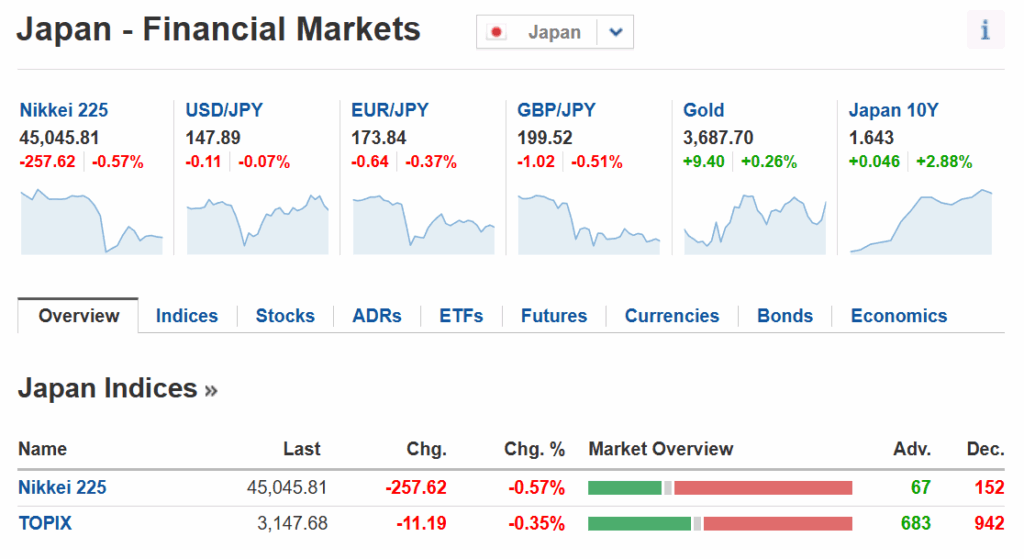This screenshot has width=1024, height=559.
Task: Select the Bonds tab
Action: 785,316
